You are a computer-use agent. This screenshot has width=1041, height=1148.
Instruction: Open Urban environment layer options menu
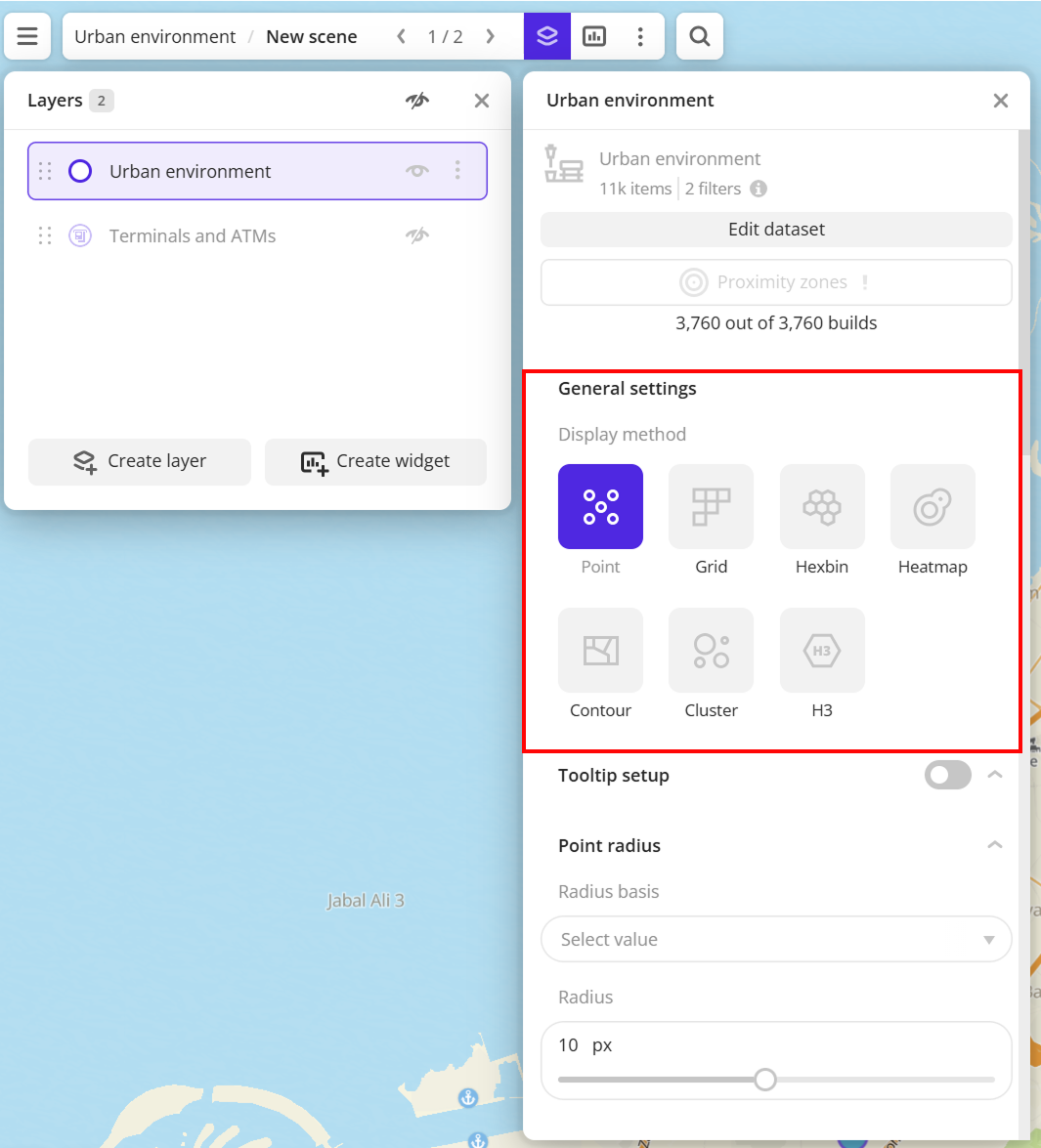457,171
